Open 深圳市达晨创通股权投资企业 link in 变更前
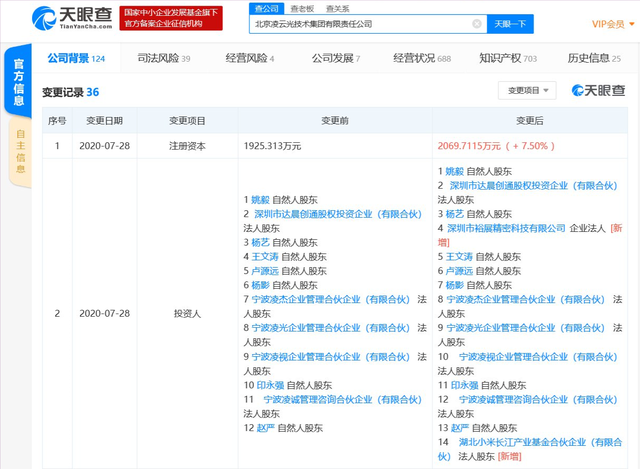The image size is (640, 469). click(338, 214)
